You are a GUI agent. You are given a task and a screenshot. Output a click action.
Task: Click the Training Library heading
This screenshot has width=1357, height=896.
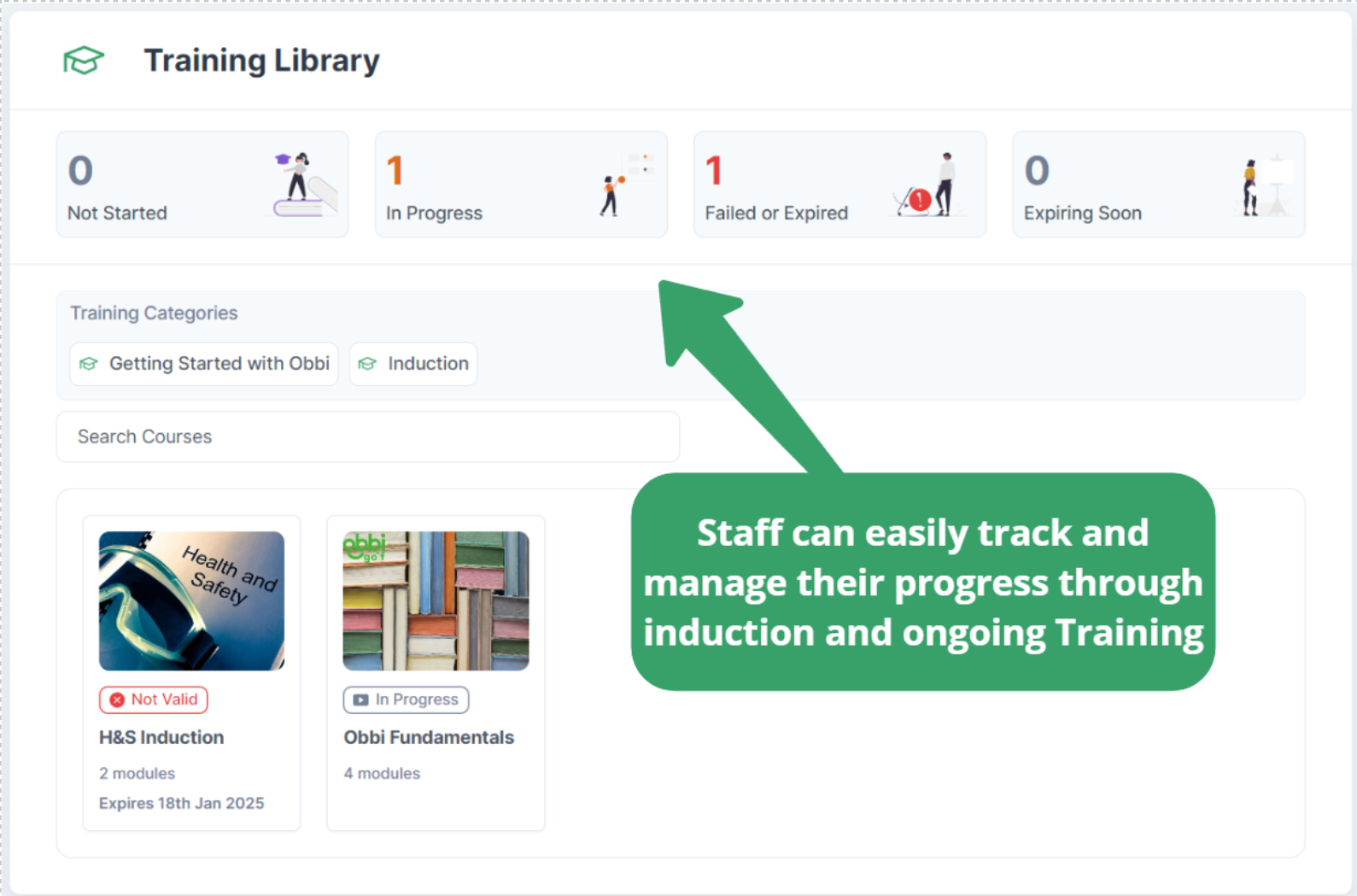click(x=262, y=61)
